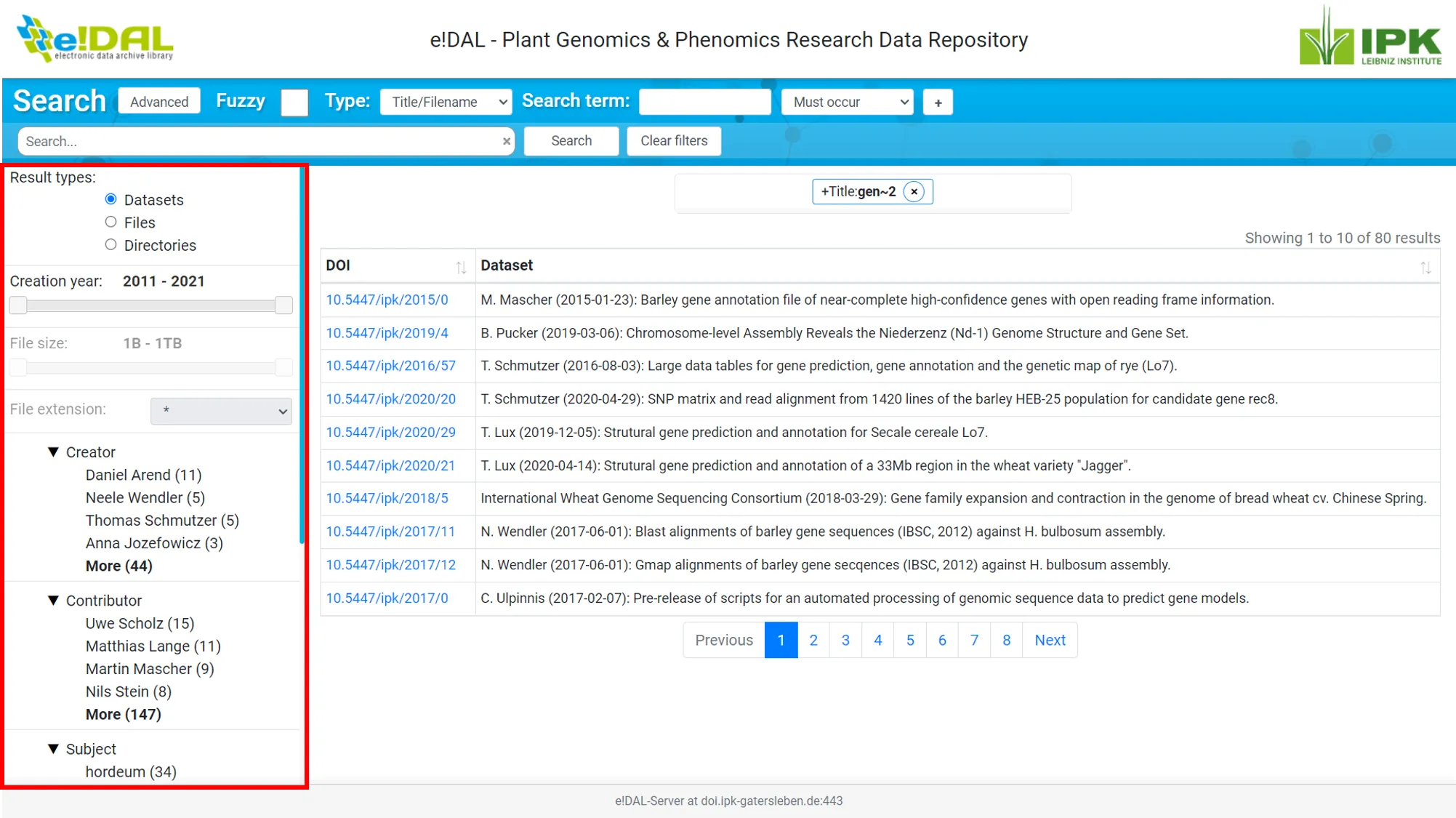The image size is (1456, 818).
Task: Click the plus button to add search term
Action: point(938,103)
